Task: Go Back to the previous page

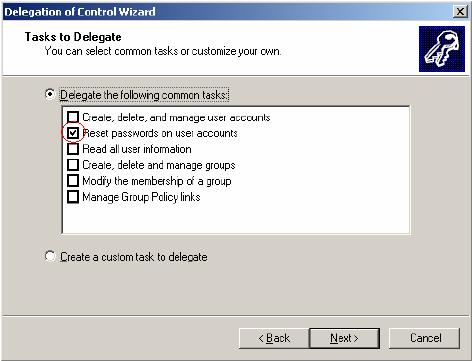Action: pos(274,338)
